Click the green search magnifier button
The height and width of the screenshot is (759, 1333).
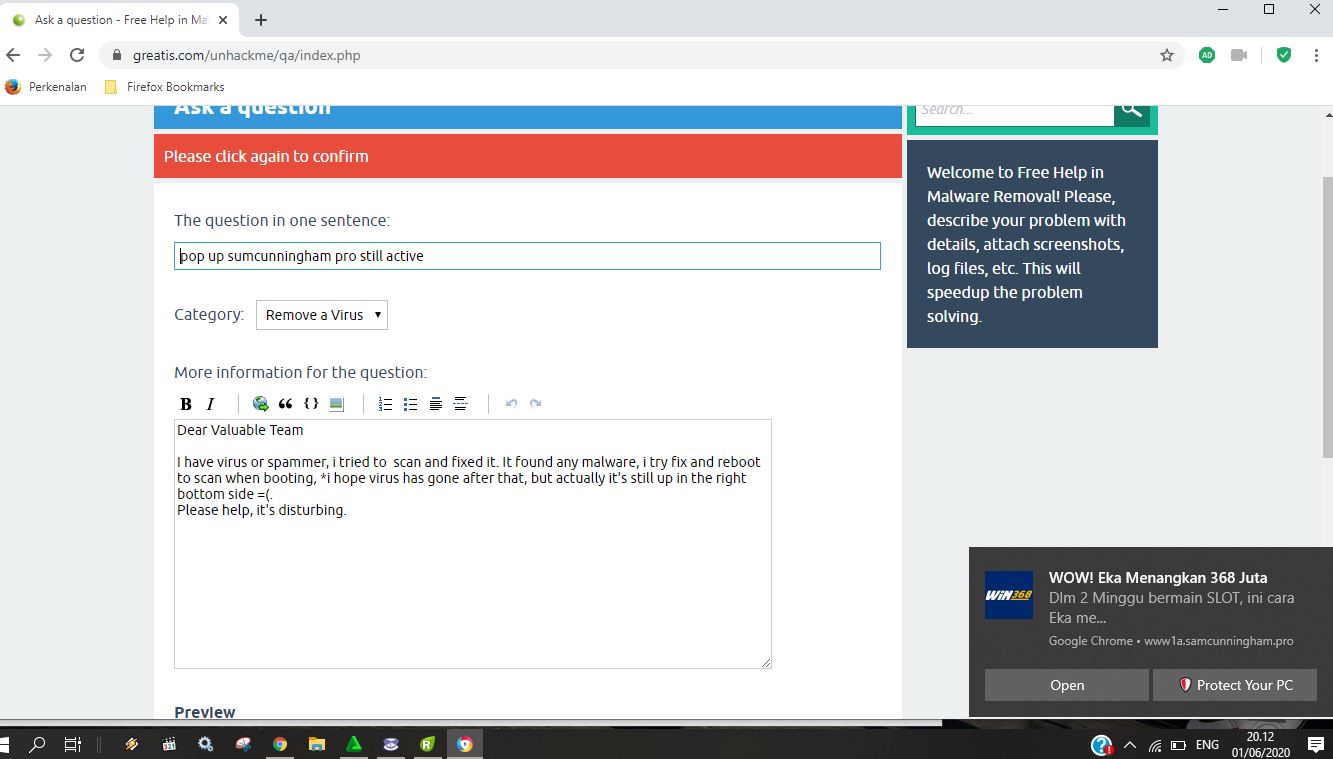tap(1131, 109)
